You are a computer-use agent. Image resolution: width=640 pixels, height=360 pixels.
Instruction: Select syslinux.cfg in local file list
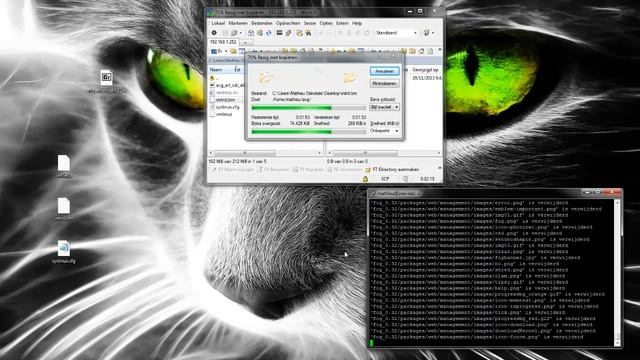click(224, 107)
